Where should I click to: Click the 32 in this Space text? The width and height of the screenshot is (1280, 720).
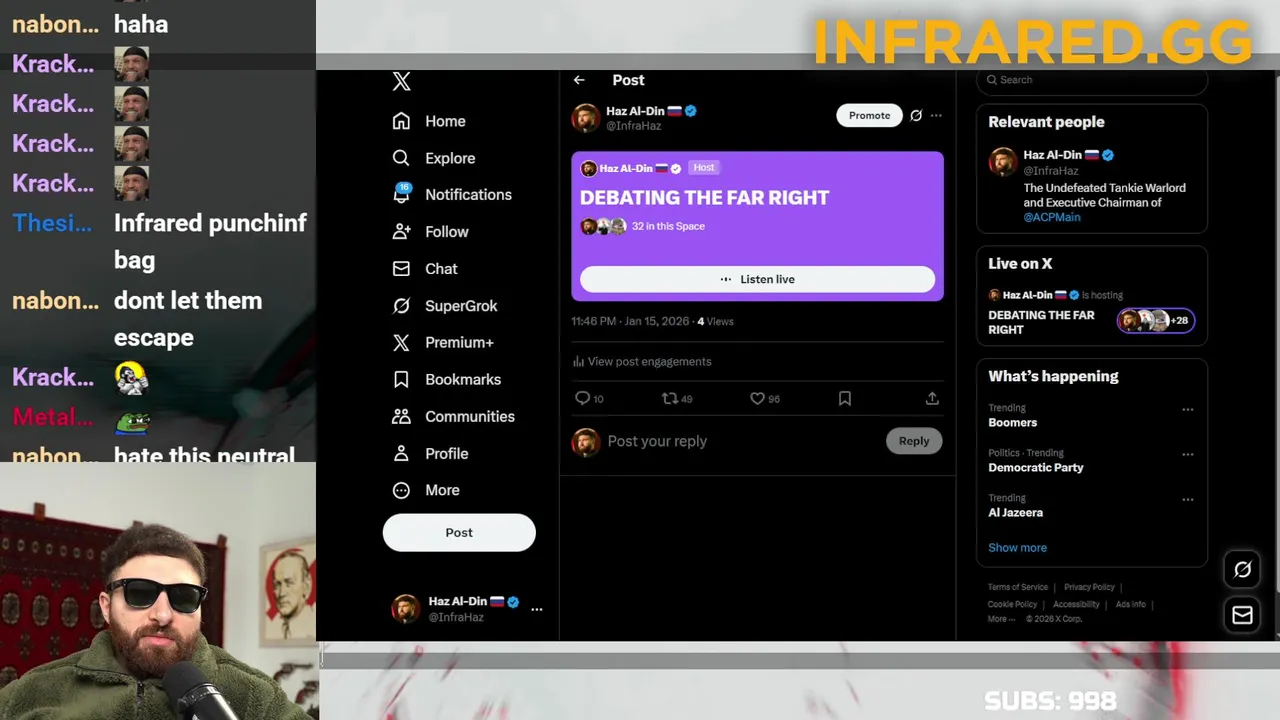668,227
